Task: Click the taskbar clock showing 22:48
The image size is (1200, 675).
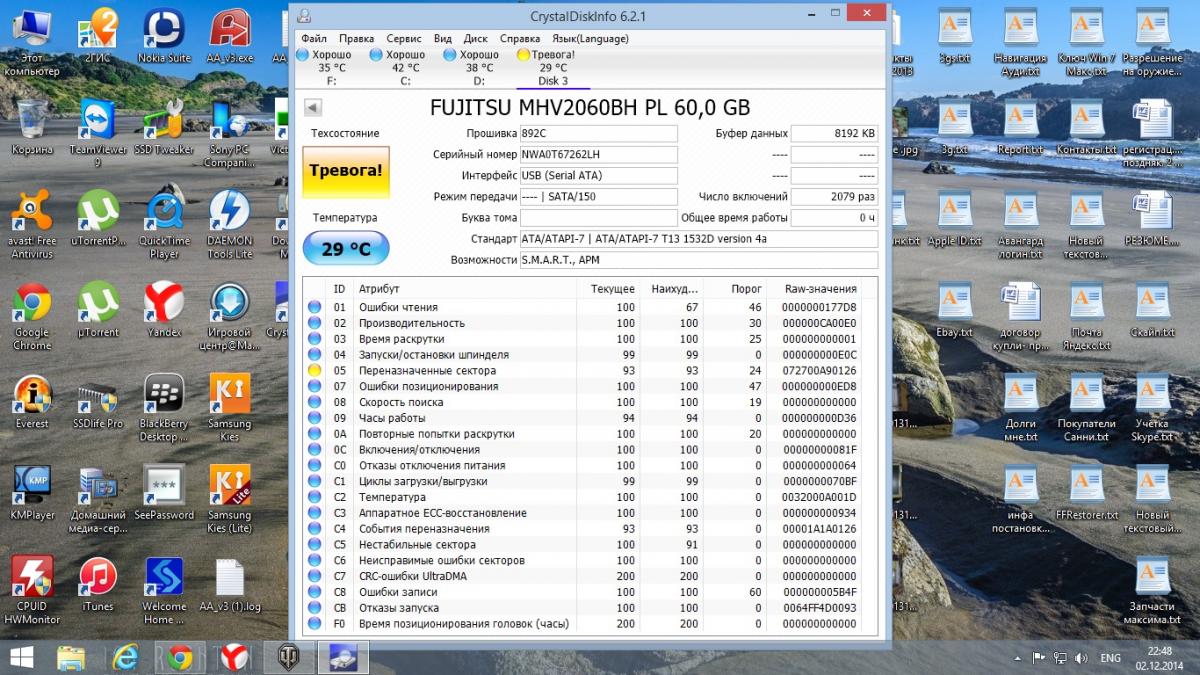Action: pyautogui.click(x=1160, y=657)
